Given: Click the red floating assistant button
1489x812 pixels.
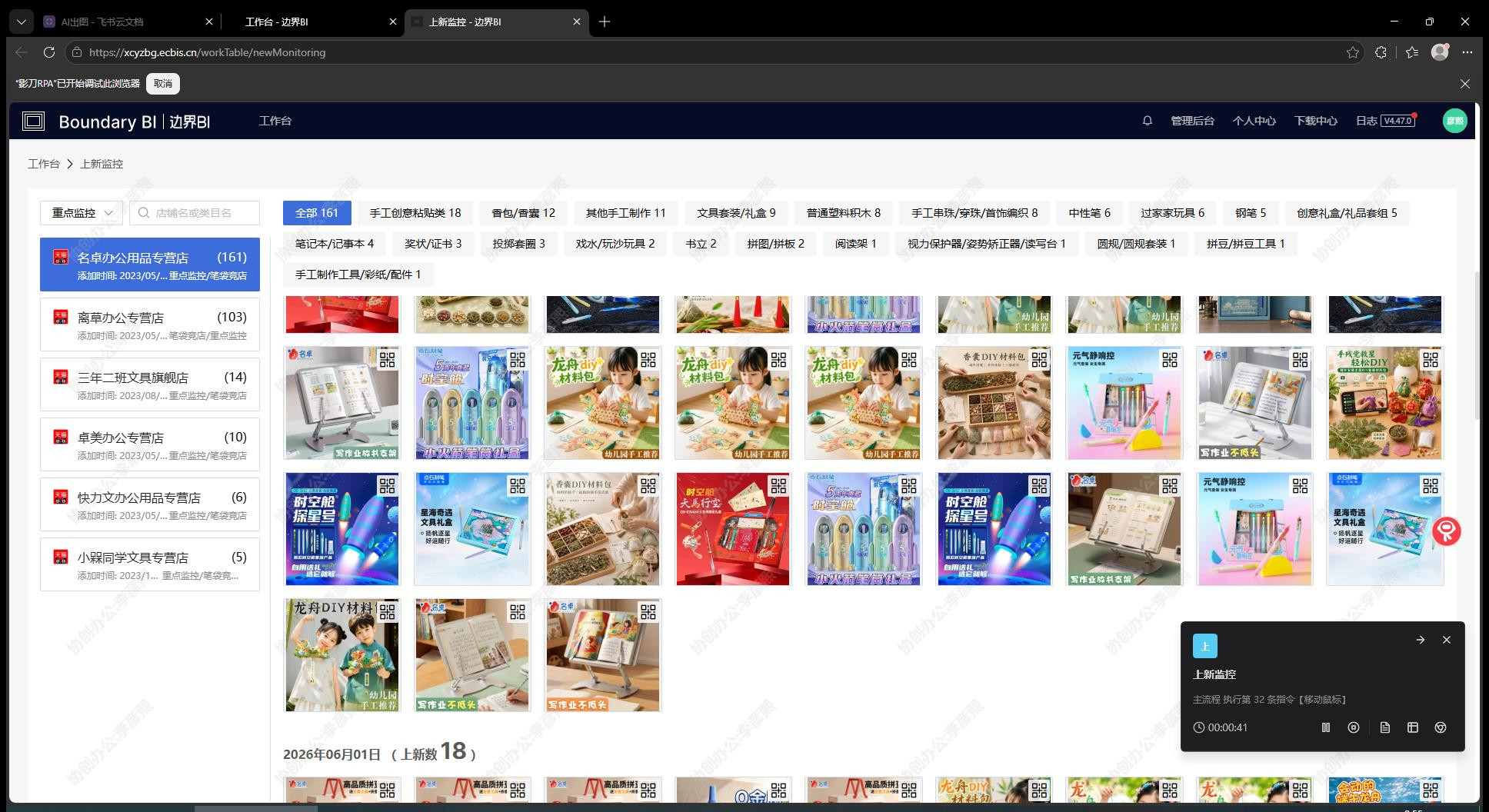Looking at the screenshot, I should click(1447, 531).
